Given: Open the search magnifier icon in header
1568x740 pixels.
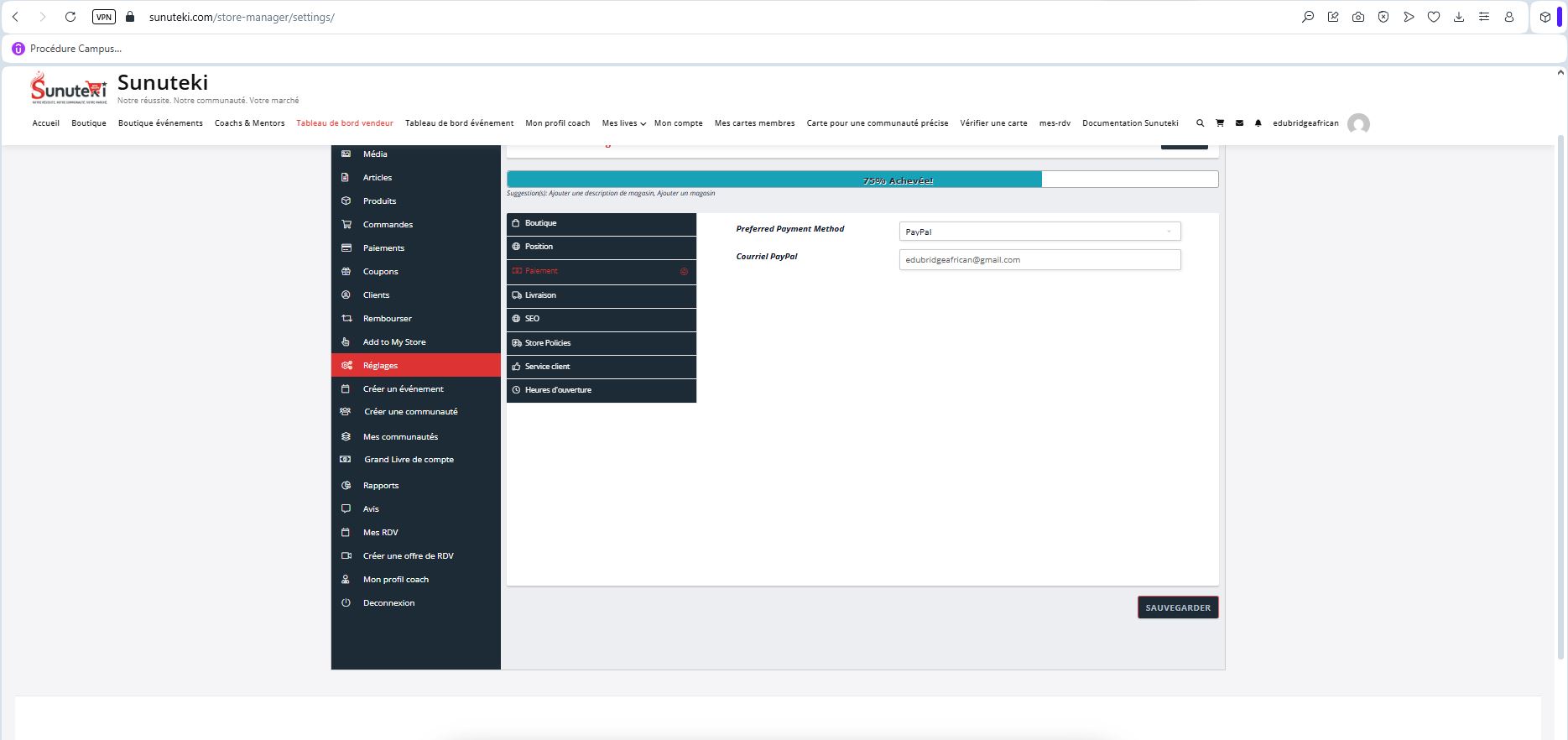Looking at the screenshot, I should (1200, 123).
